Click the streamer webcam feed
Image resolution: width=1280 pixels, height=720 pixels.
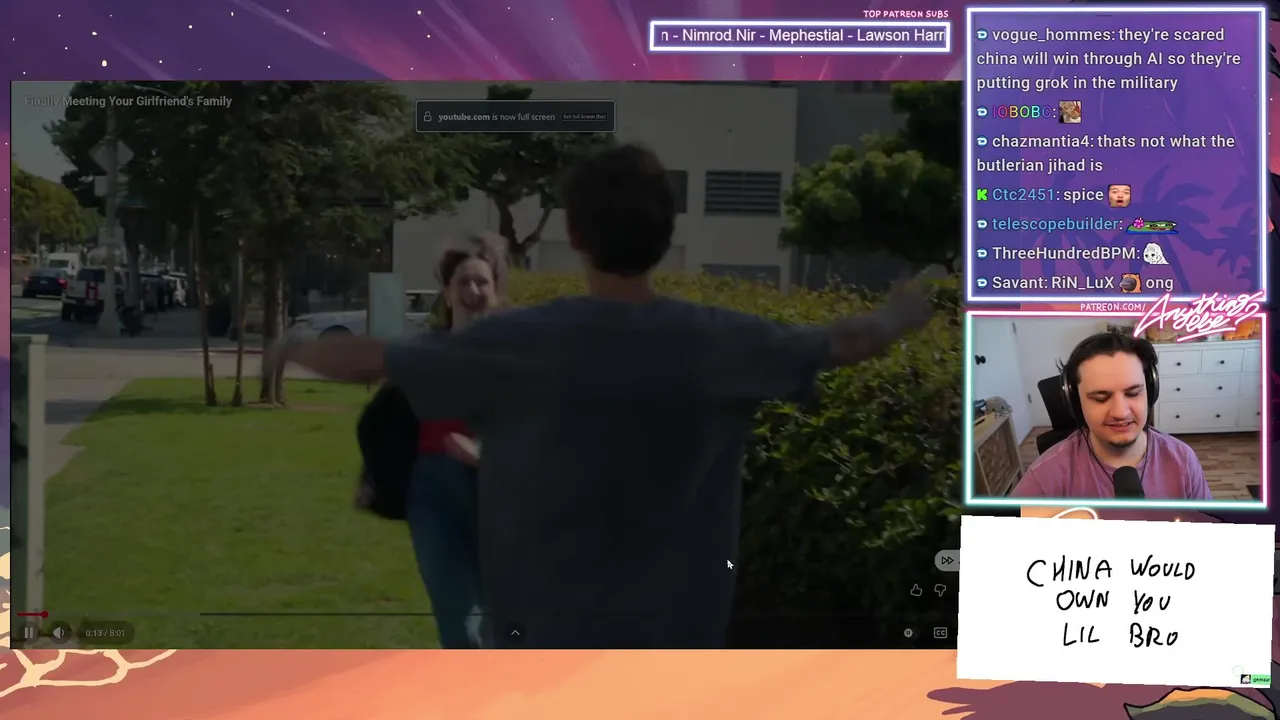(1116, 408)
